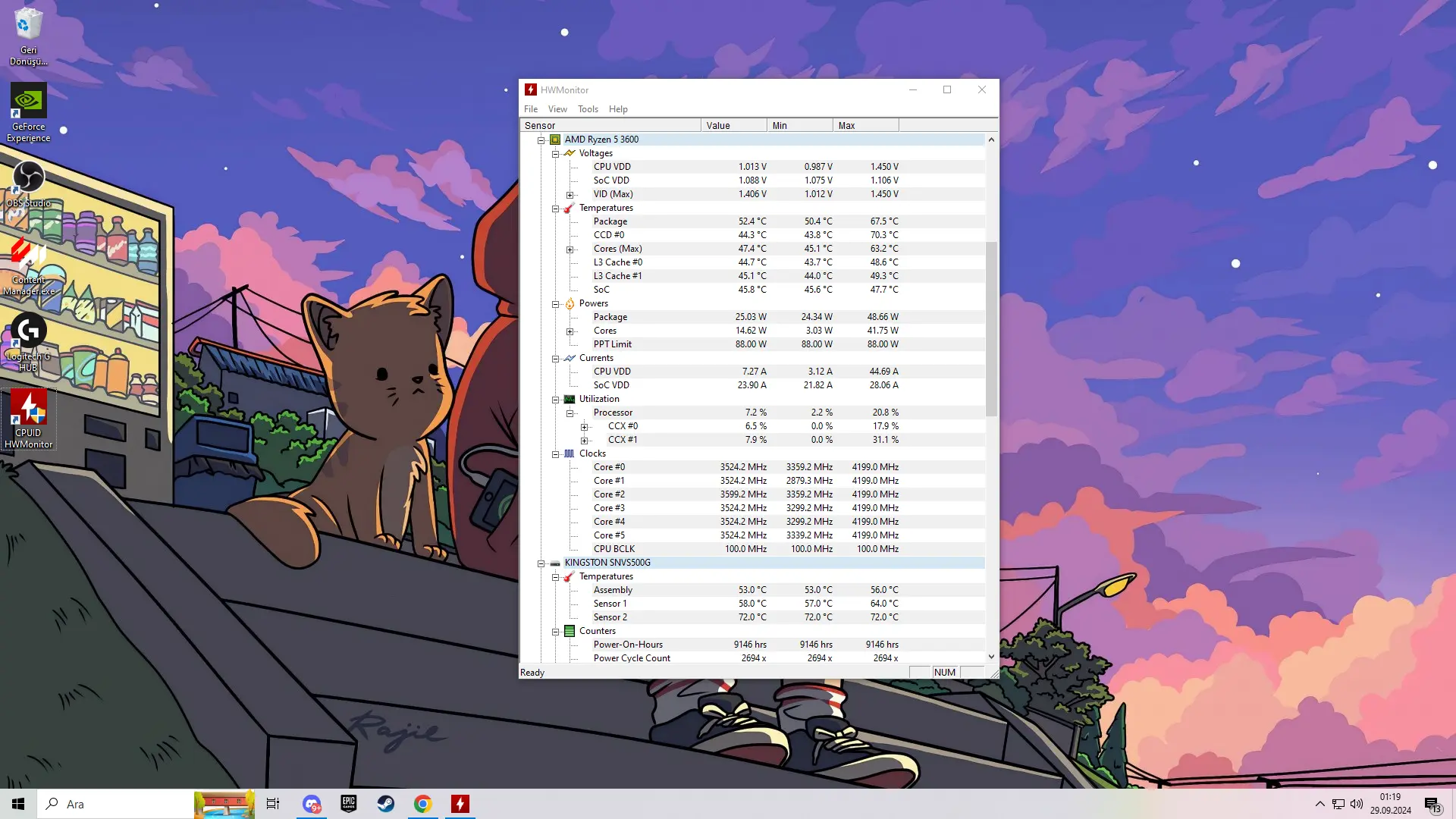Click the HWMonitor taskbar icon
Screen dimensions: 1456x819
[x=460, y=804]
